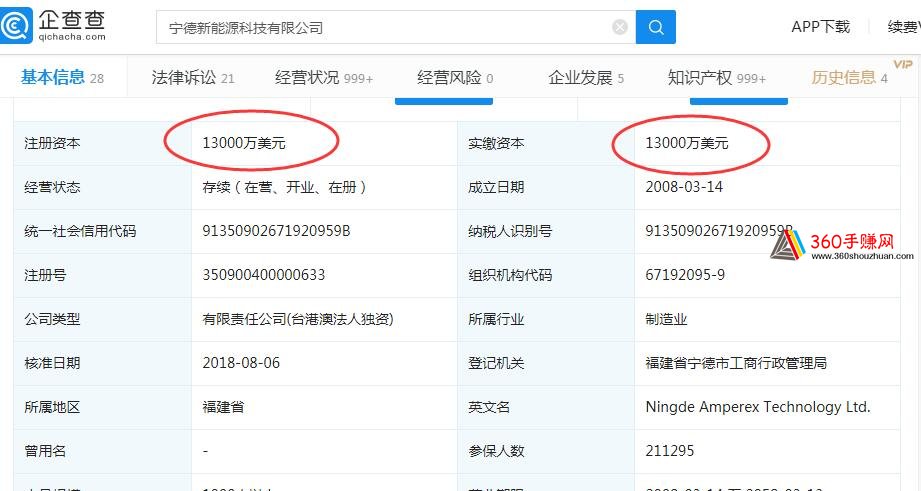Viewport: 921px width, 491px height.
Task: Click the 参保人数 label
Action: click(x=496, y=451)
